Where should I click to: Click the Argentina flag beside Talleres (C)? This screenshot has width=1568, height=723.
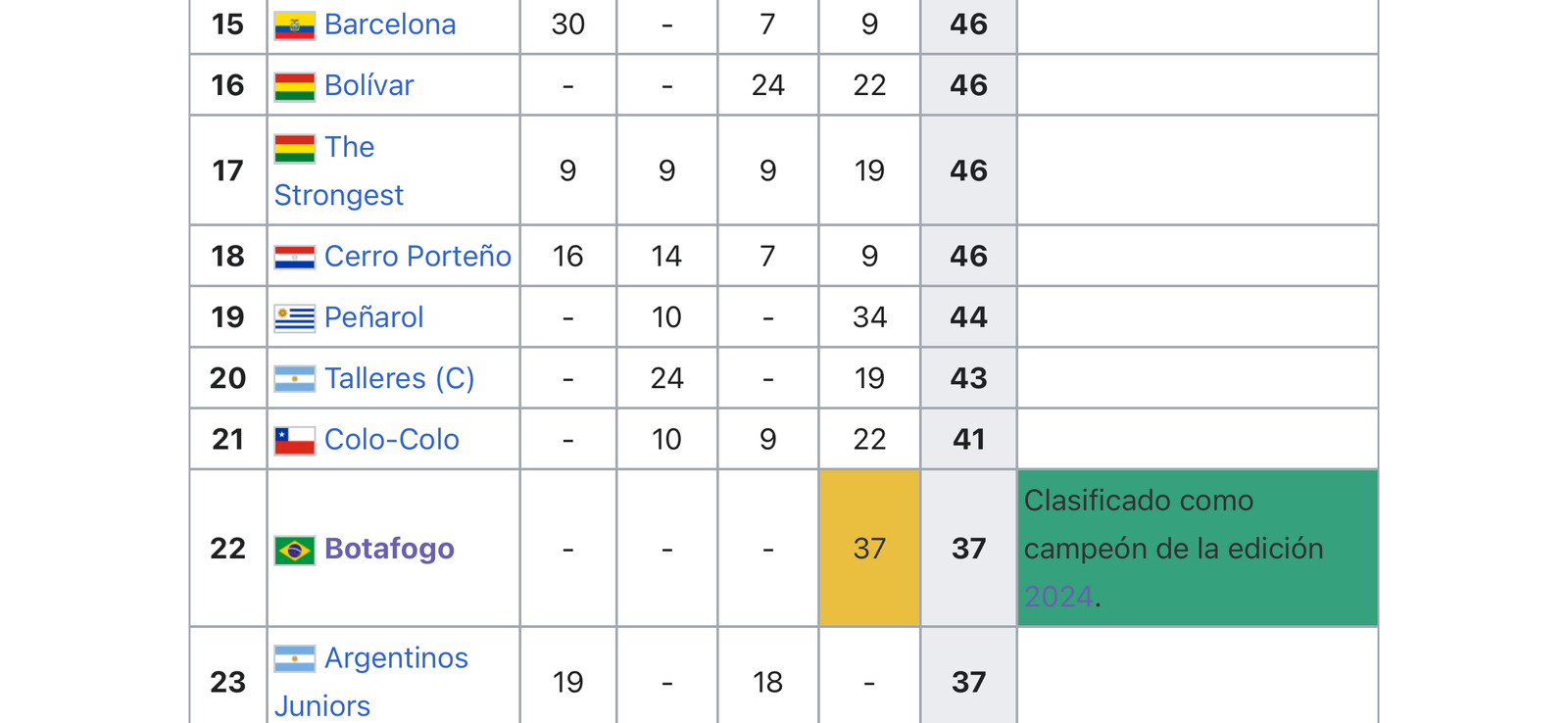point(294,379)
